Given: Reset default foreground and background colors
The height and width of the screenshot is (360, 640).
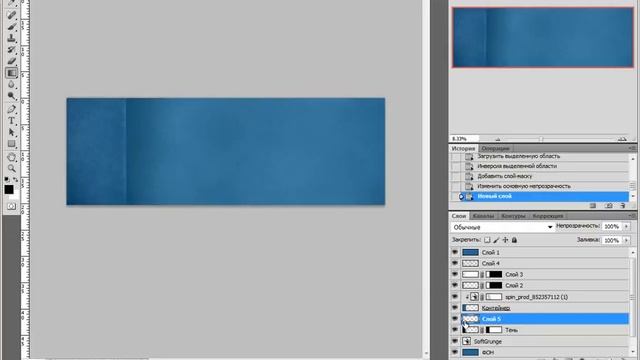Looking at the screenshot, I should [x=7, y=179].
